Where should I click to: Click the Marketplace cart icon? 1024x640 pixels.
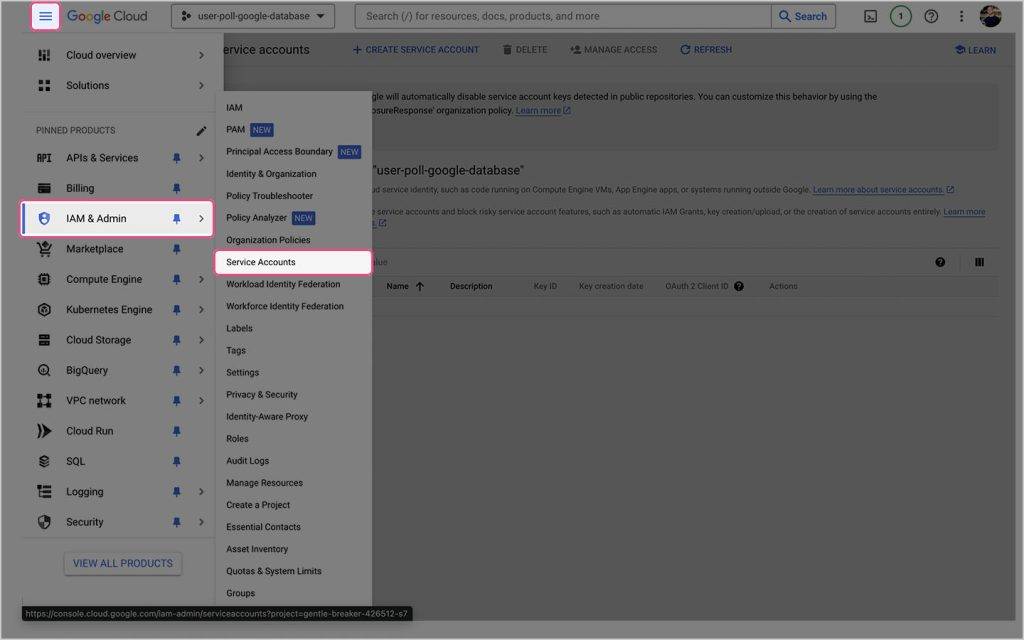[x=44, y=249]
